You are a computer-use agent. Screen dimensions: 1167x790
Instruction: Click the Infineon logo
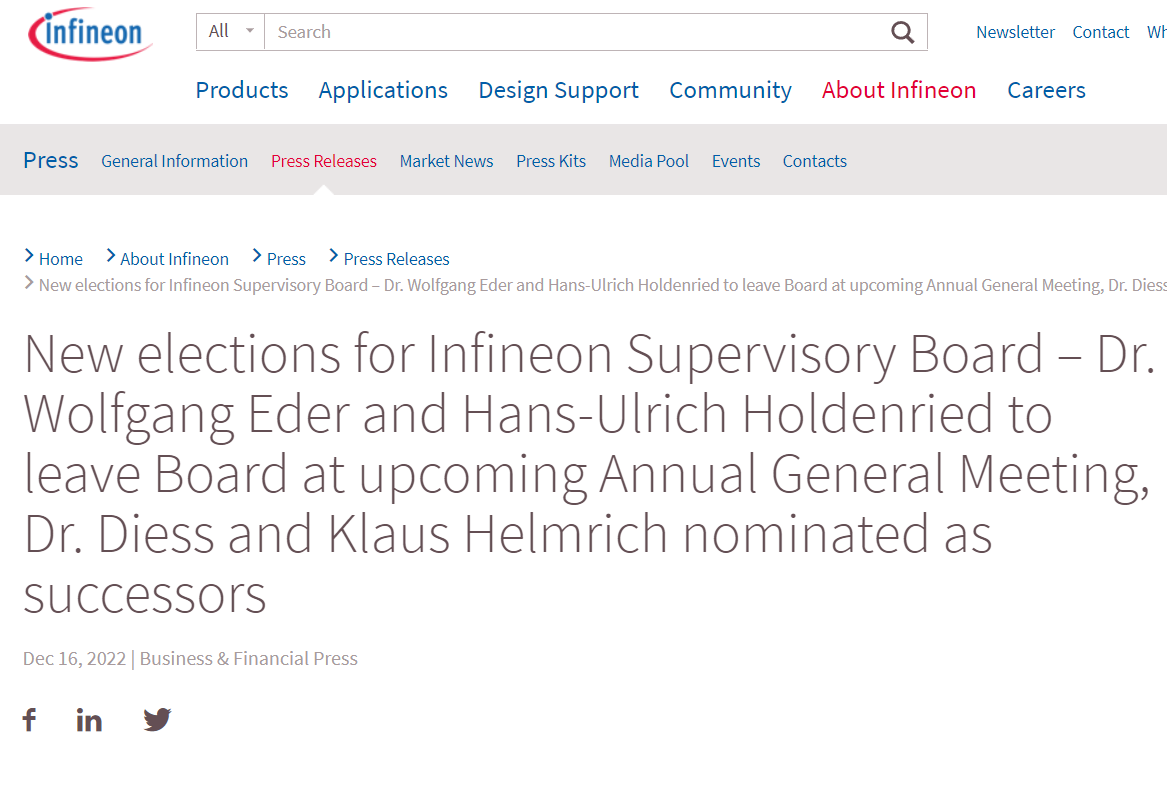91,34
